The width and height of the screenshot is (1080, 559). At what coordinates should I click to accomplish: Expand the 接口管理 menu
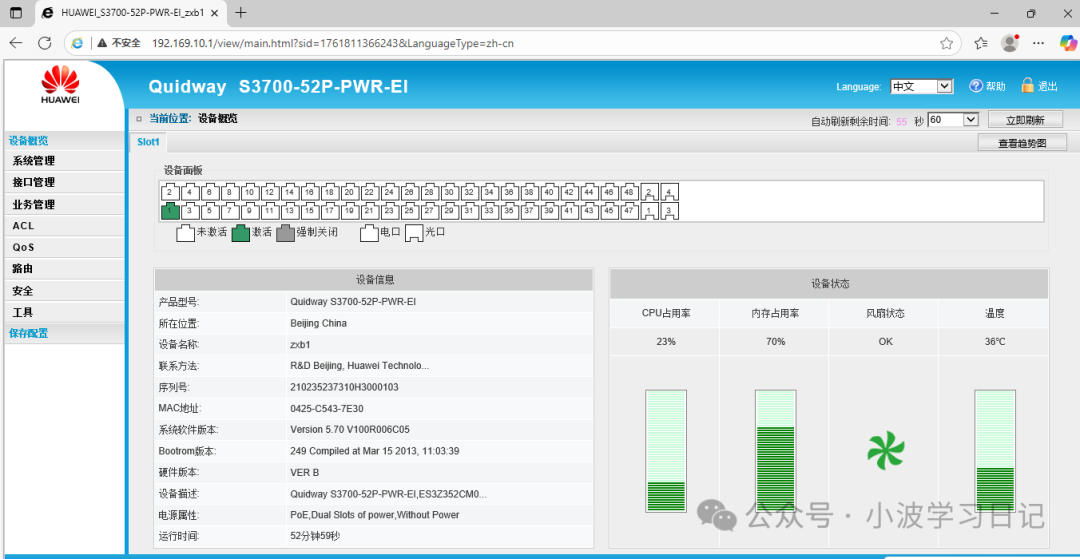click(34, 183)
